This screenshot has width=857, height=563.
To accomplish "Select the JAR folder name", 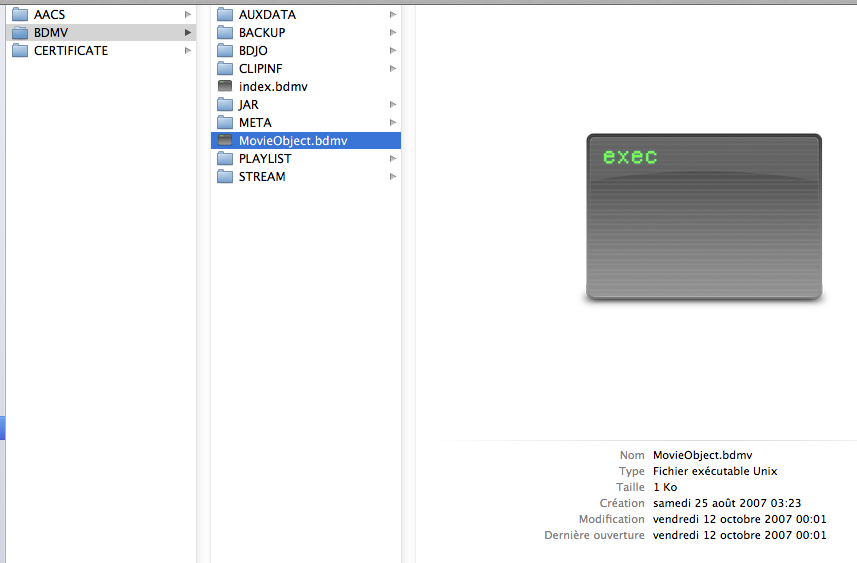I will (249, 105).
